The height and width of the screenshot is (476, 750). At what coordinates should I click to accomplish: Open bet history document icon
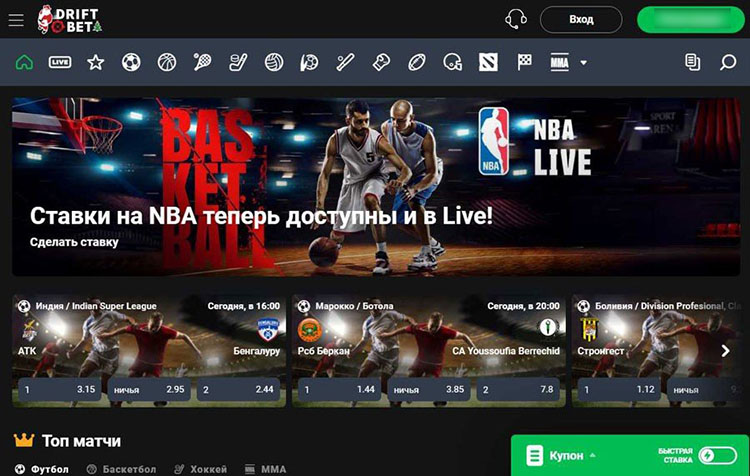693,62
